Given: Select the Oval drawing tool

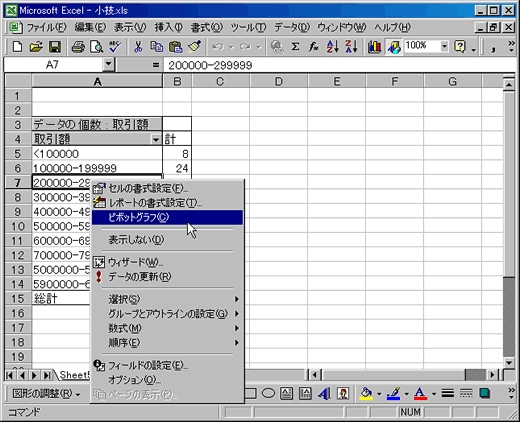Looking at the screenshot, I should click(268, 394).
